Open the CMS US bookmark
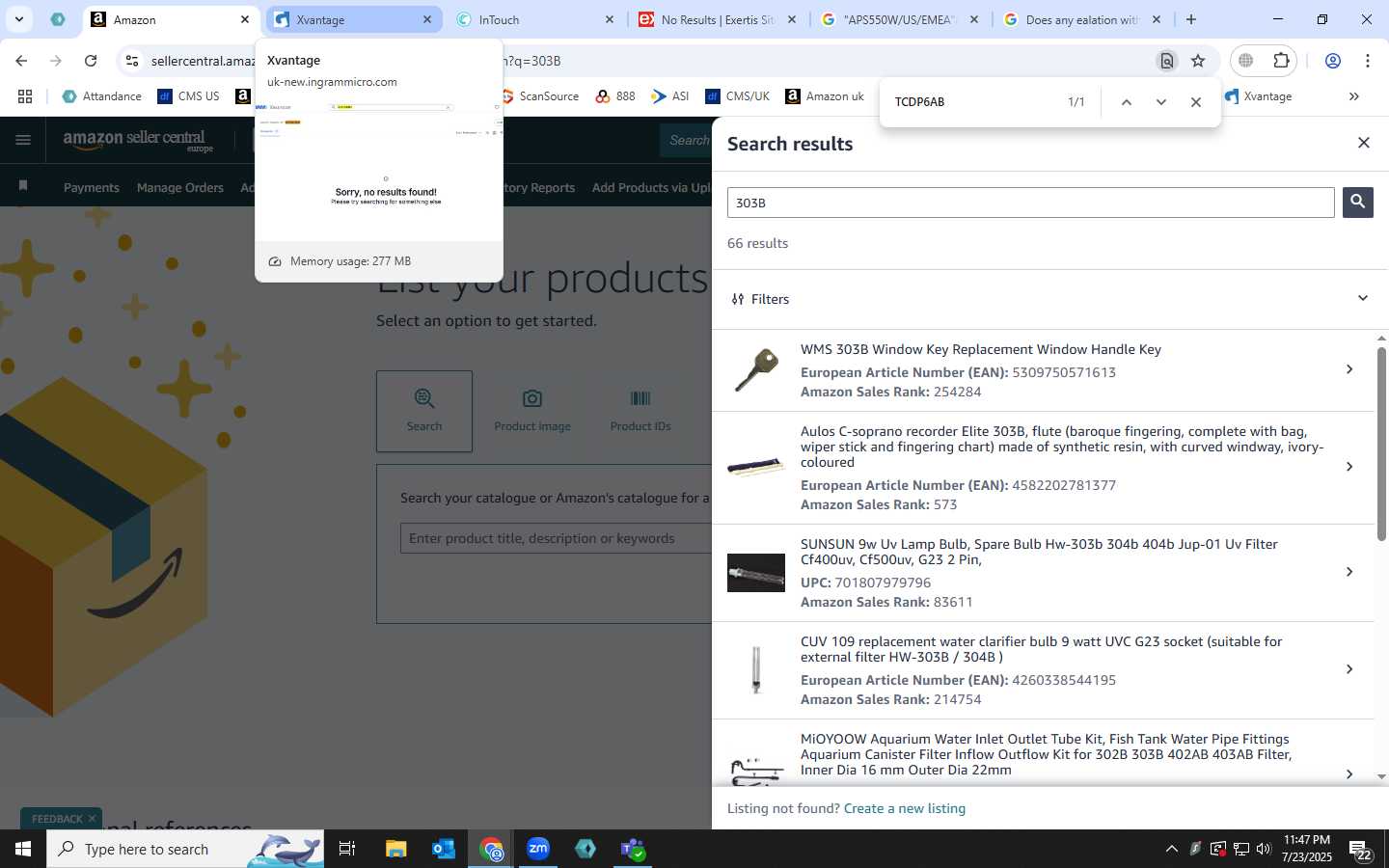Viewport: 1389px width, 868px height. (189, 96)
